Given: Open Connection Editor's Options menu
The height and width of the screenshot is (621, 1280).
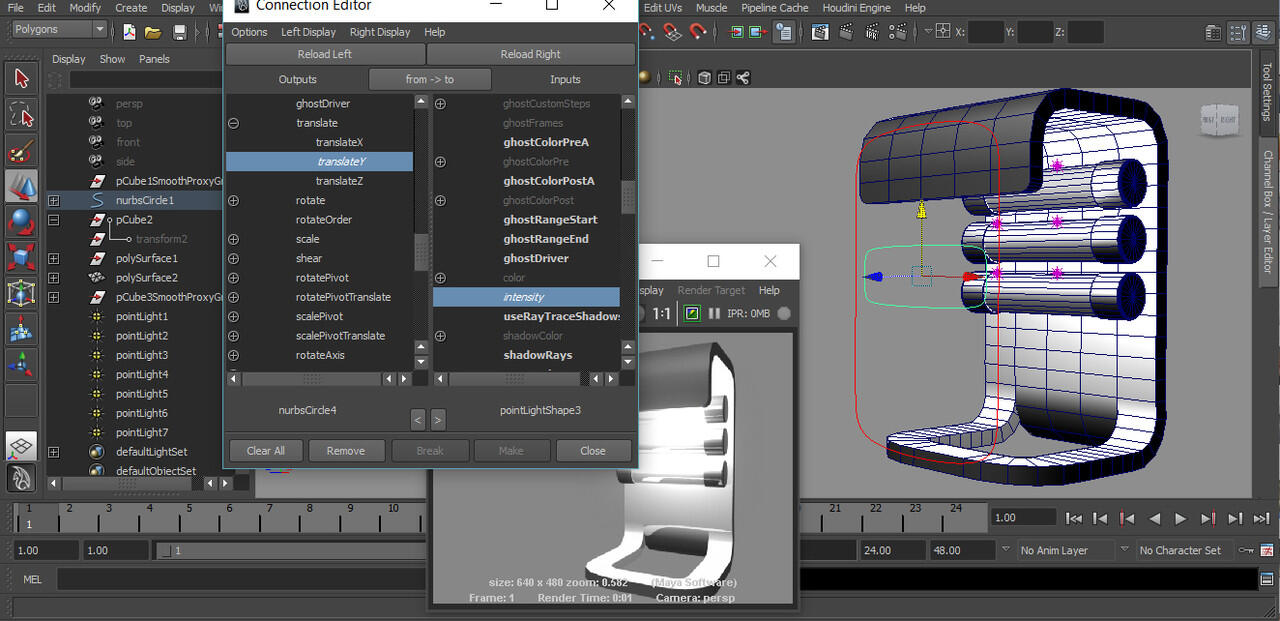Looking at the screenshot, I should pyautogui.click(x=249, y=32).
